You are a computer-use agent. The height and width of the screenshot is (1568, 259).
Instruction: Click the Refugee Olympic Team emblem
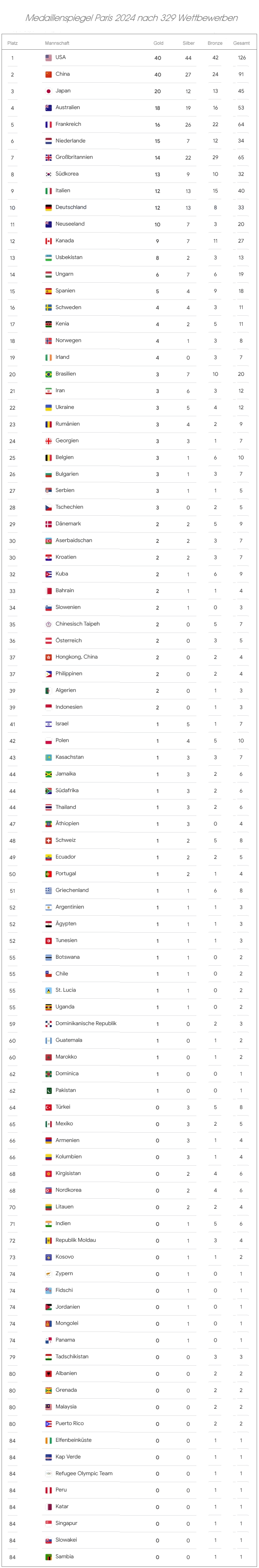pos(49,1474)
